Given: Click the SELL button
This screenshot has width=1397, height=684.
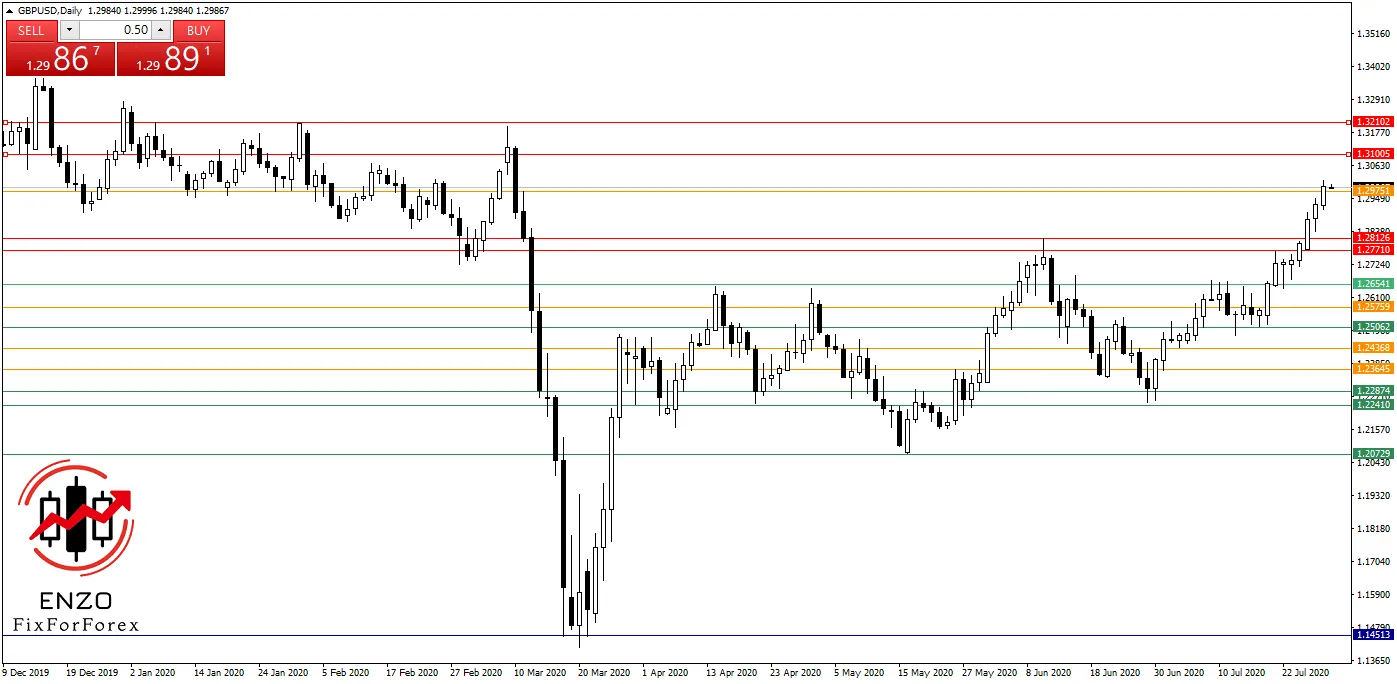Looking at the screenshot, I should click(32, 30).
